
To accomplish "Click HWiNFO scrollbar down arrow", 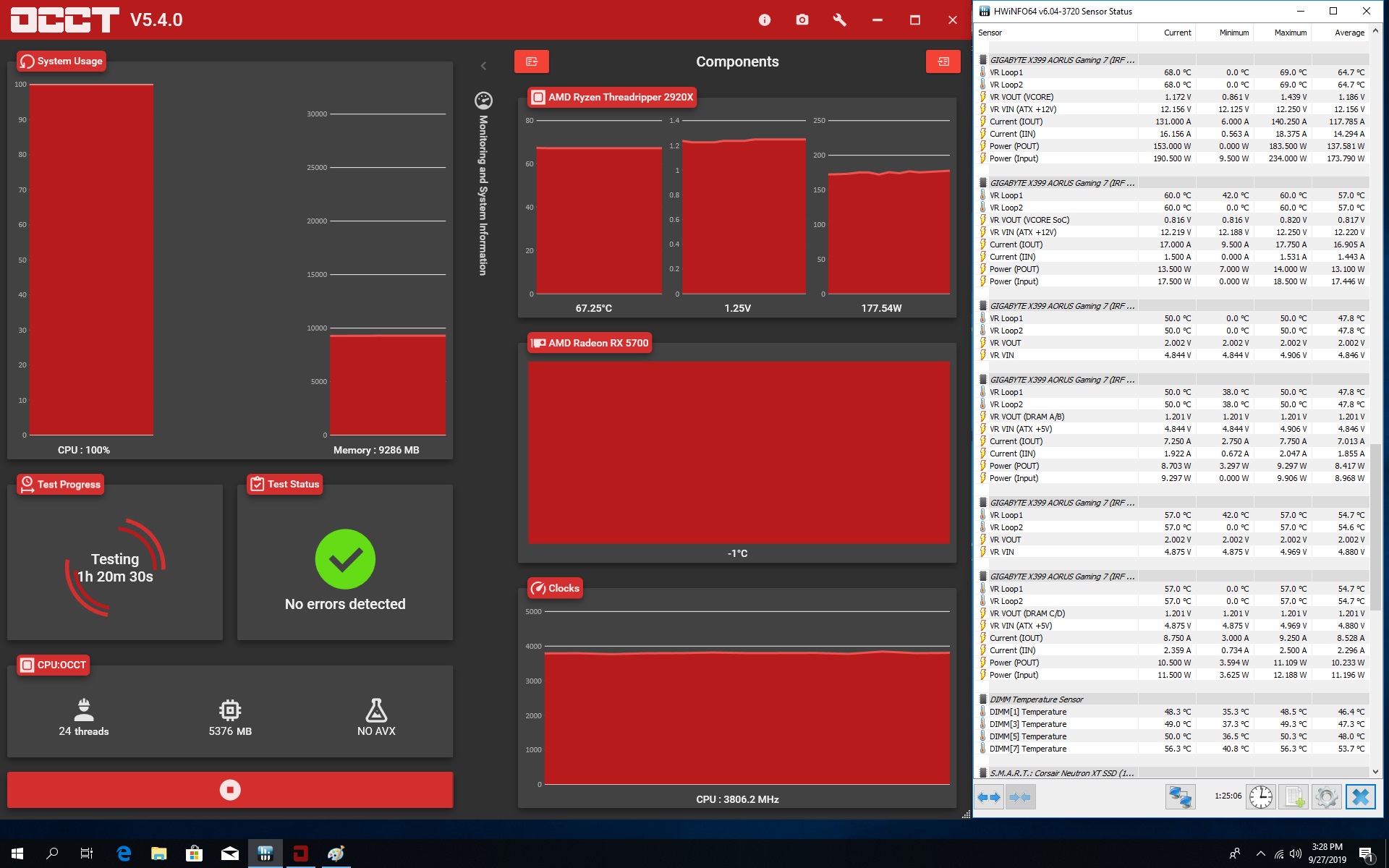I will (1376, 772).
